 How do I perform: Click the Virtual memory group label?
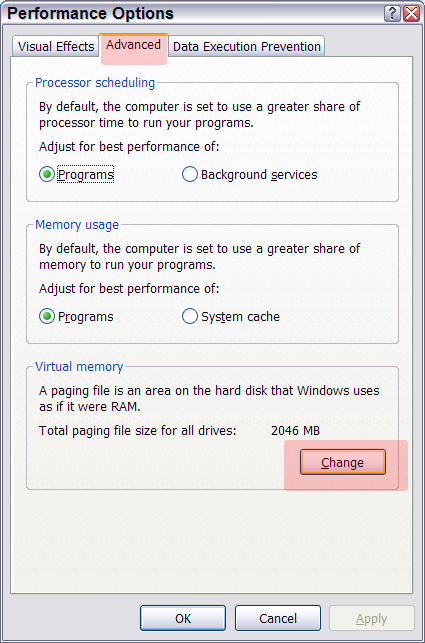pos(79,367)
